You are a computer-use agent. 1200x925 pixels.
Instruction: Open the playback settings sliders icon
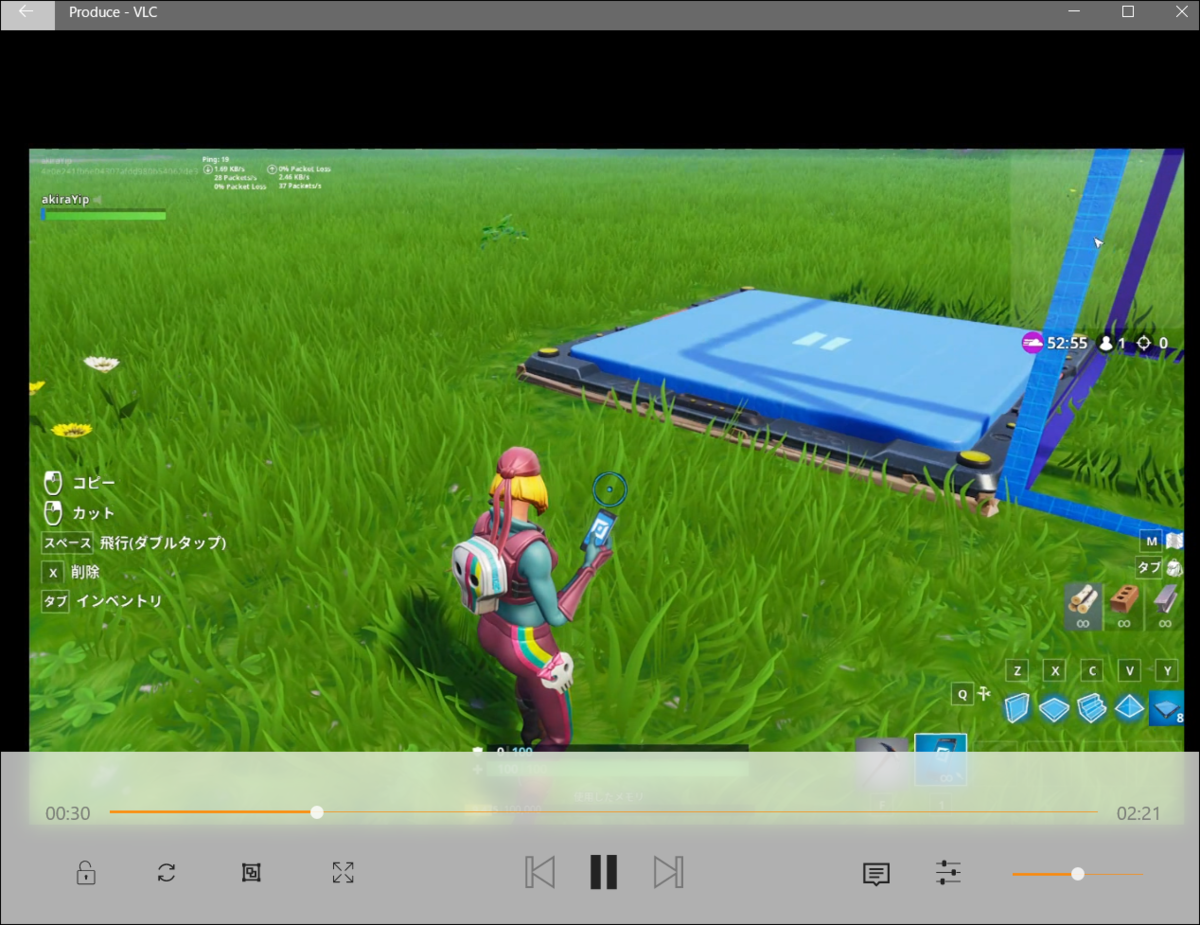[948, 872]
